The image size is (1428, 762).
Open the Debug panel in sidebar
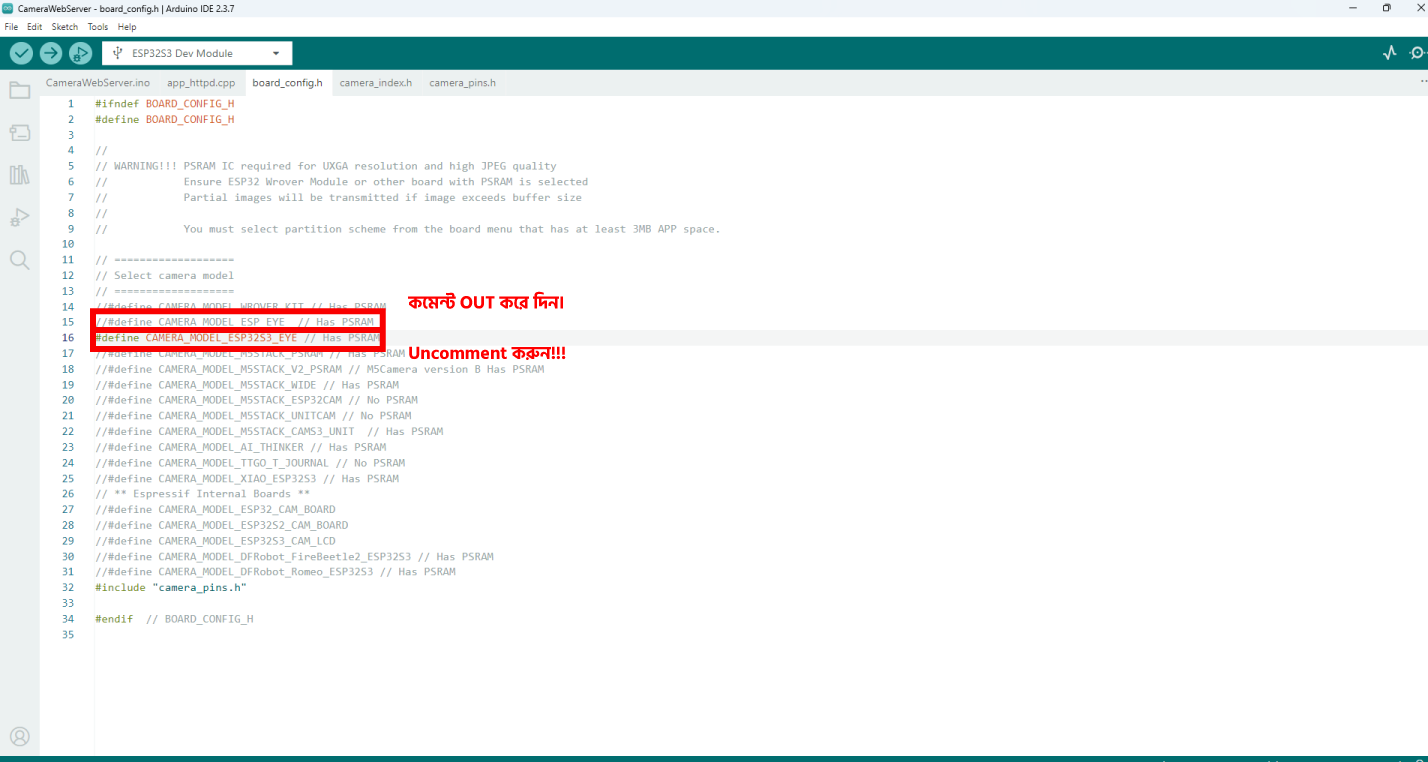point(19,217)
